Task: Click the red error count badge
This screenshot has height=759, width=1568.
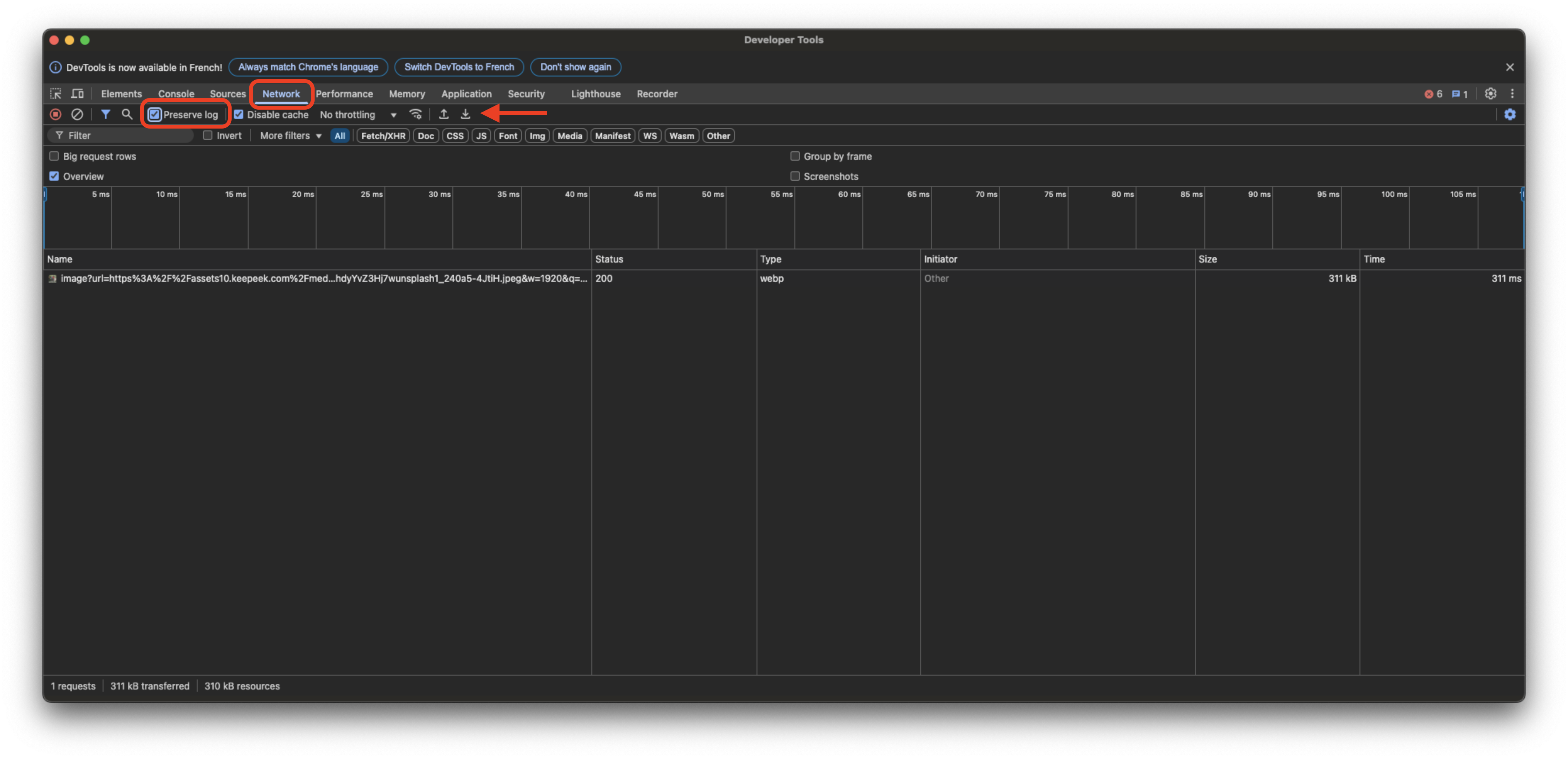Action: [x=1434, y=94]
